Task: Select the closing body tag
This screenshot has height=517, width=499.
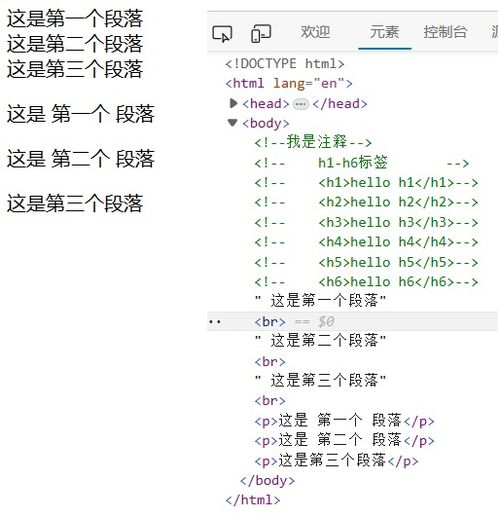Action: point(267,481)
